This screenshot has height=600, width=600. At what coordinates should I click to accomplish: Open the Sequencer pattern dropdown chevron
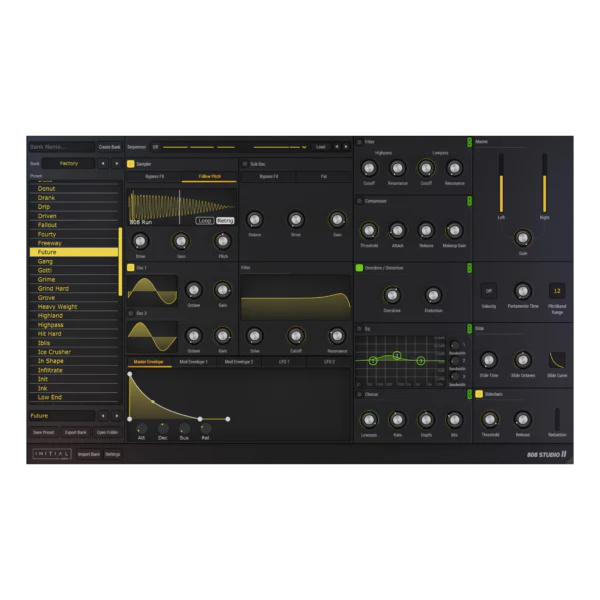(304, 147)
